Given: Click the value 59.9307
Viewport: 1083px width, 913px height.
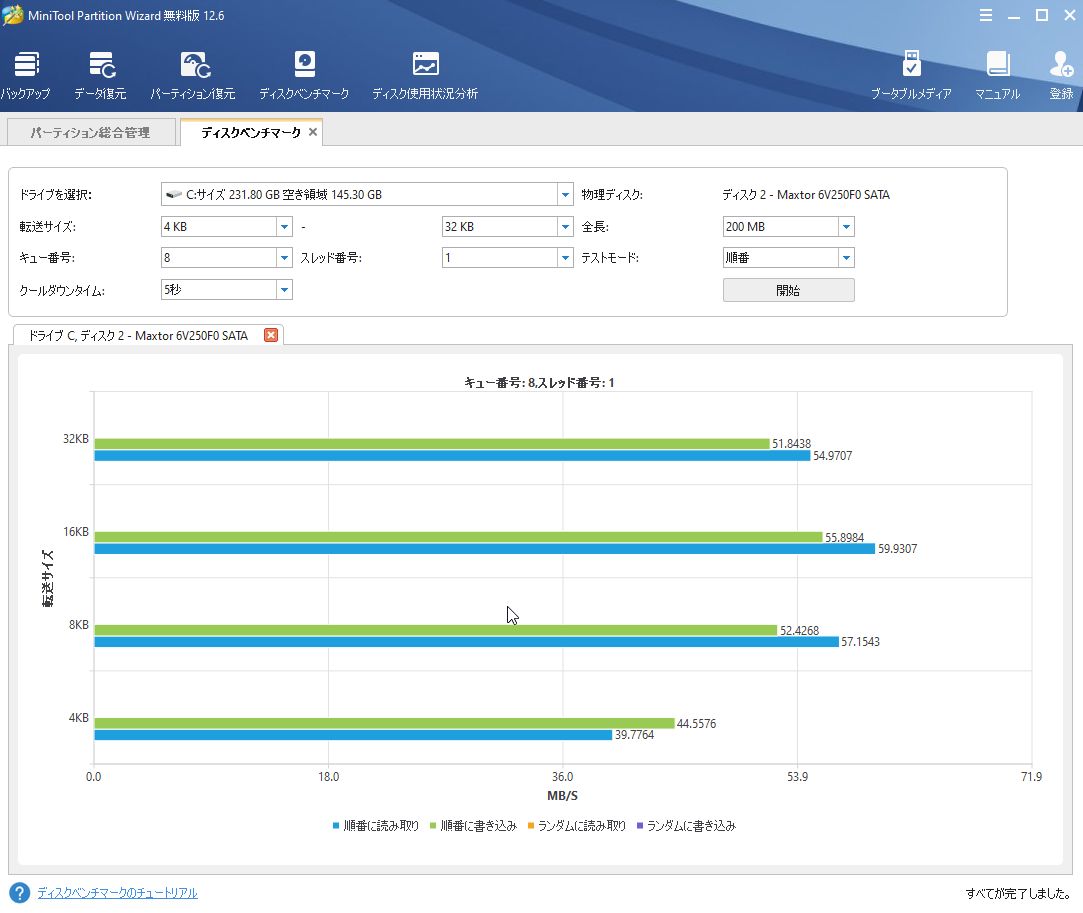Looking at the screenshot, I should 897,548.
